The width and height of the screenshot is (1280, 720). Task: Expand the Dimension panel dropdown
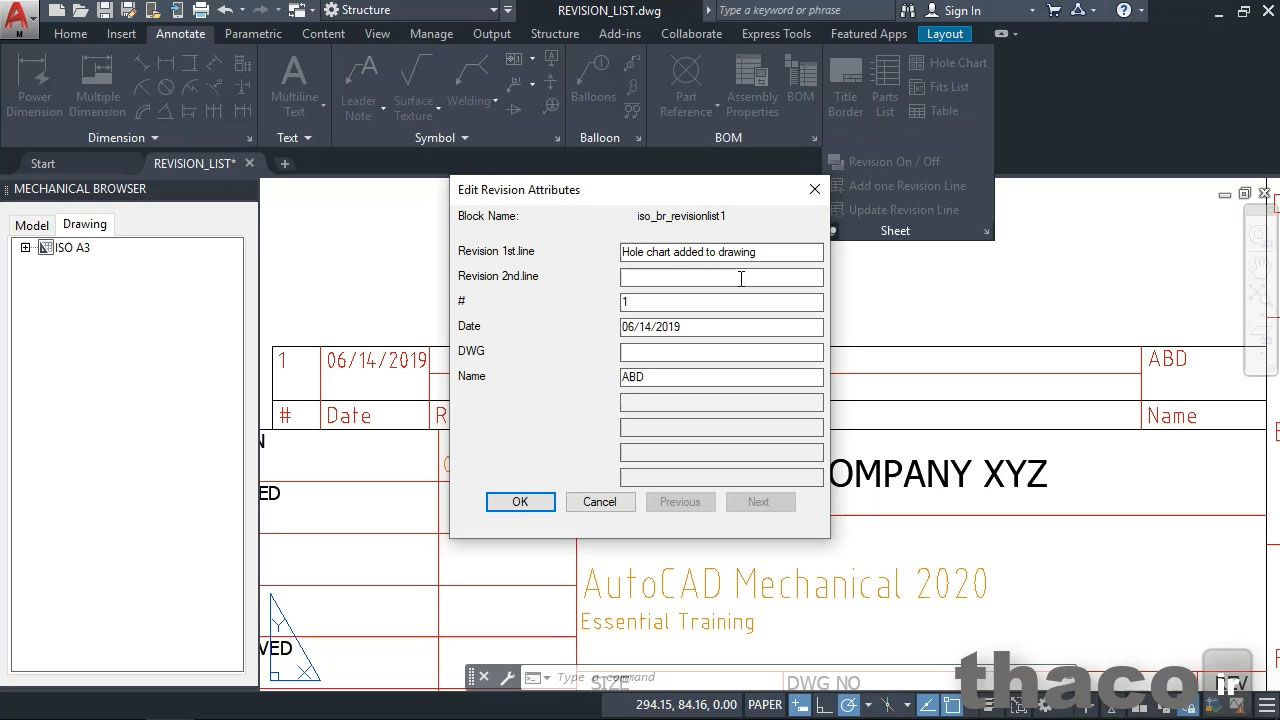[x=123, y=138]
